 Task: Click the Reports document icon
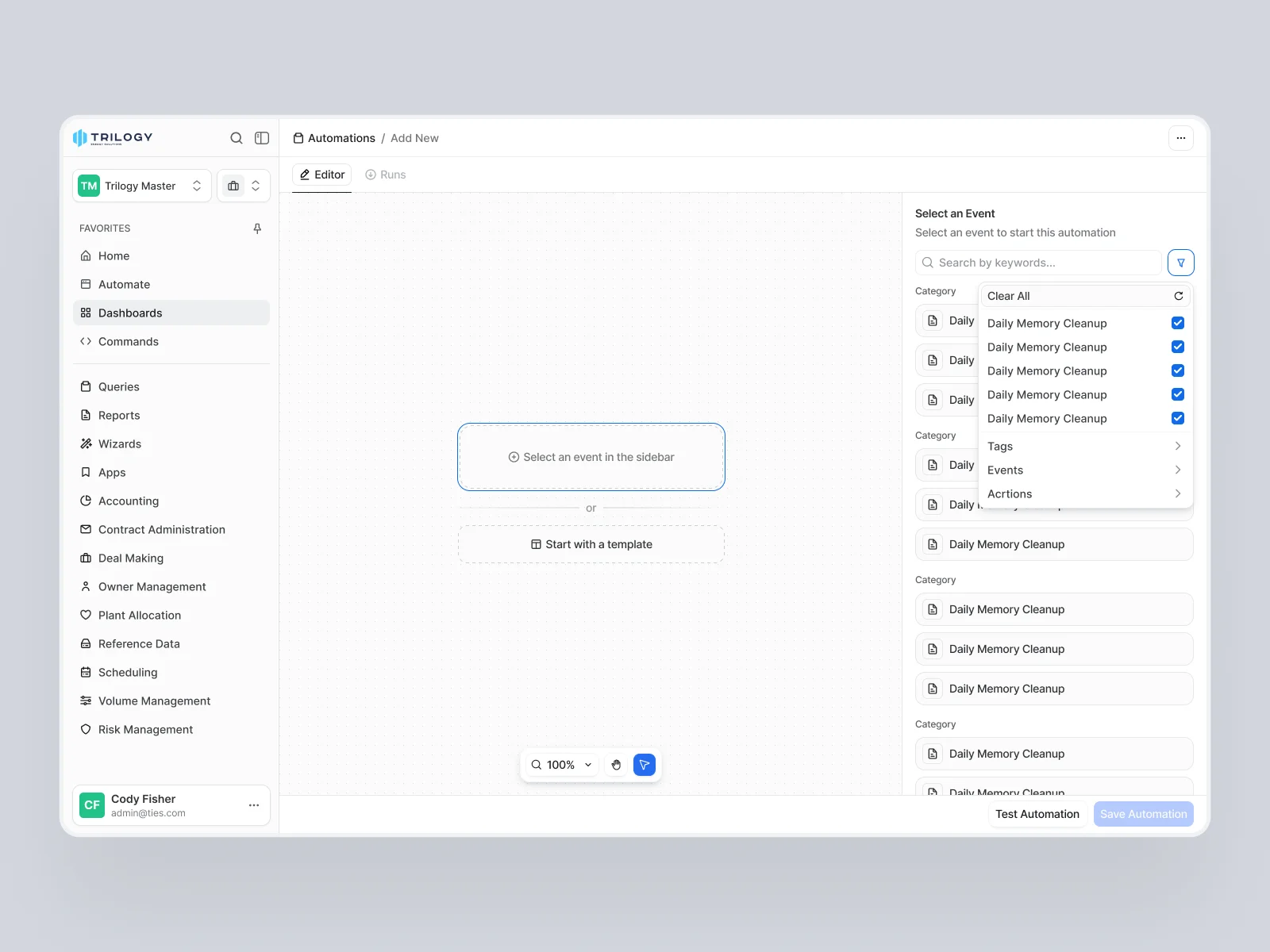[x=86, y=415]
